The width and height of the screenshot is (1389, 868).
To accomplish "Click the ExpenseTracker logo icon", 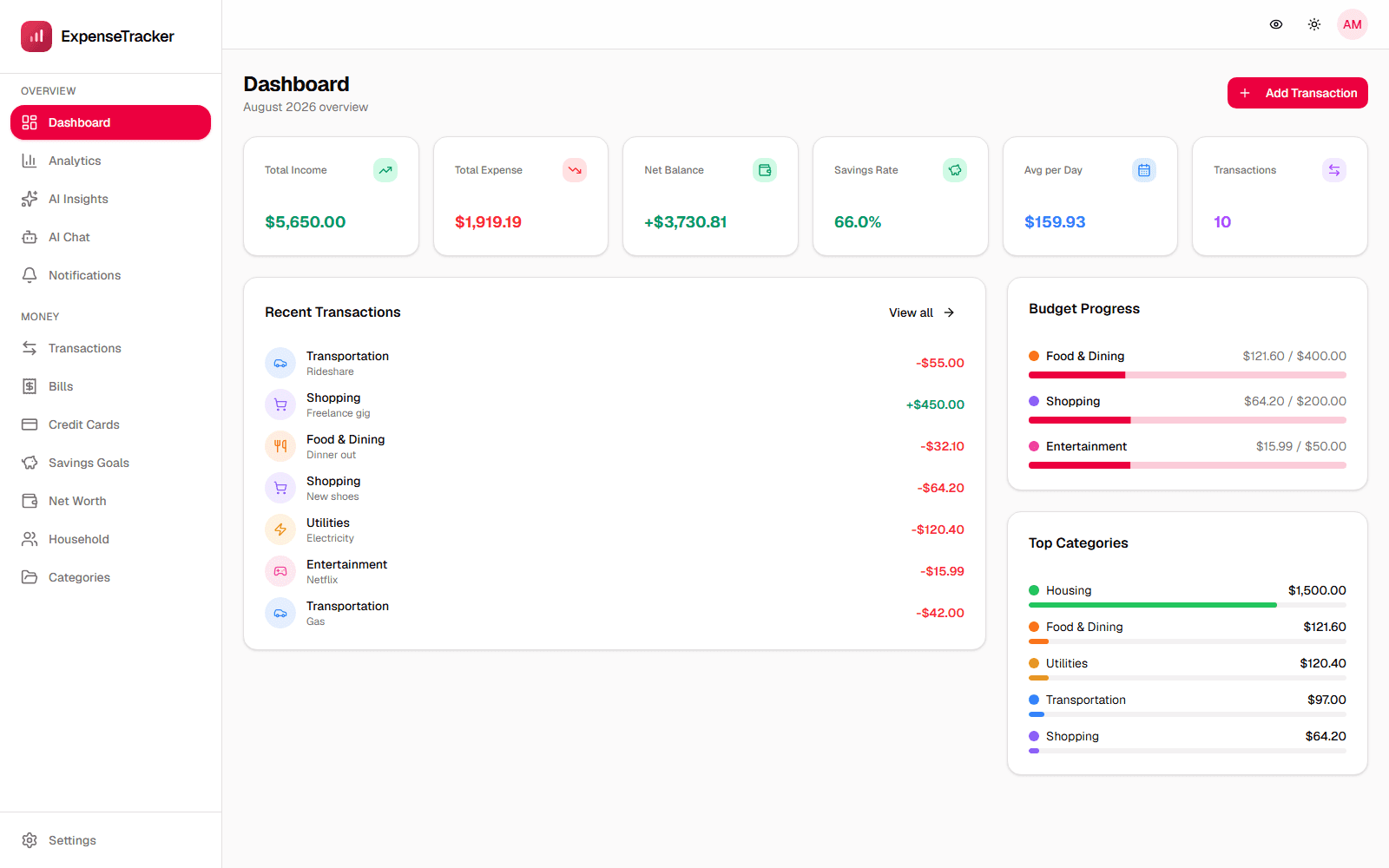I will [36, 36].
